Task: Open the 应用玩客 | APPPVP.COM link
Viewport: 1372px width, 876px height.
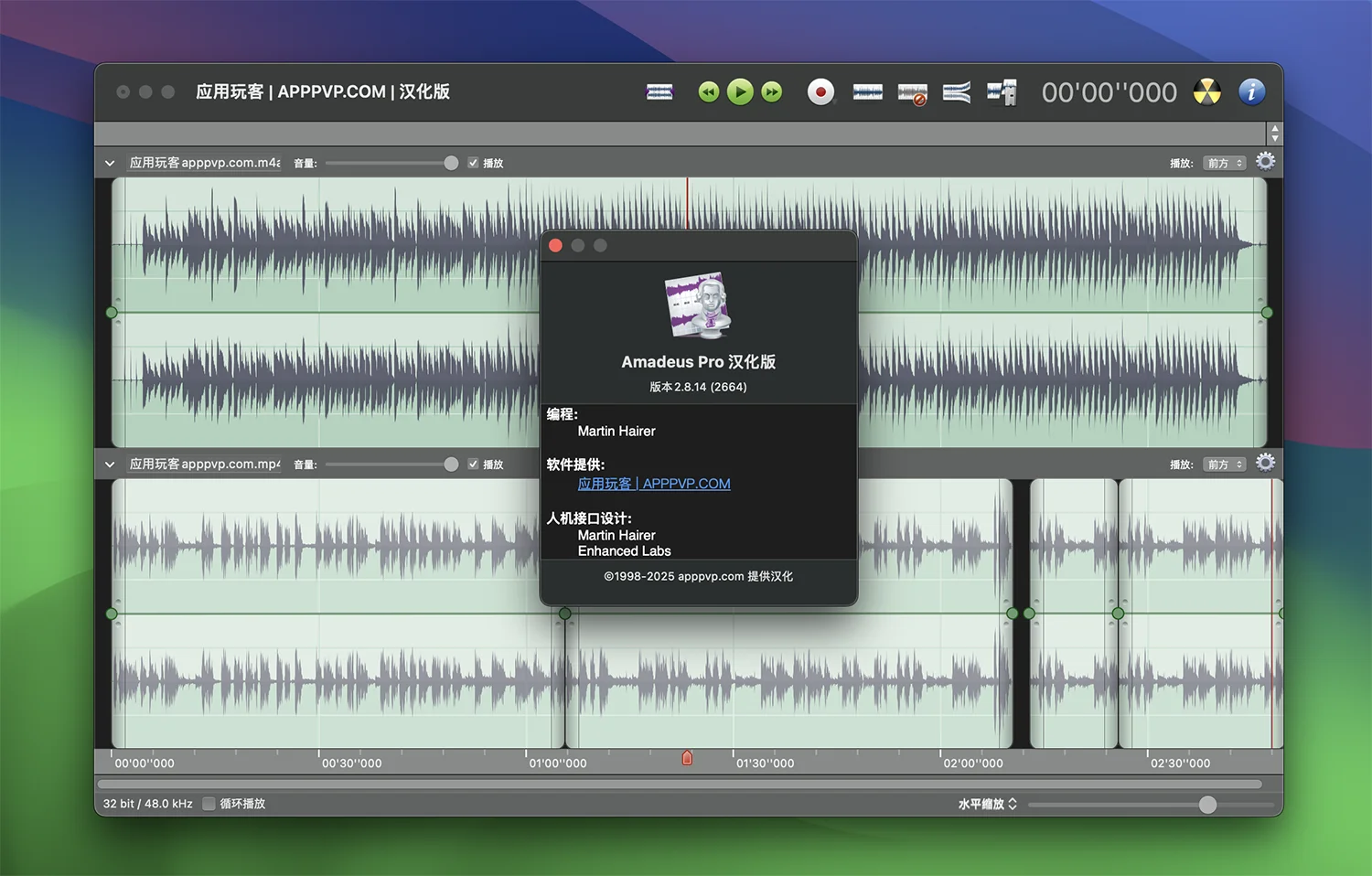Action: pos(654,484)
